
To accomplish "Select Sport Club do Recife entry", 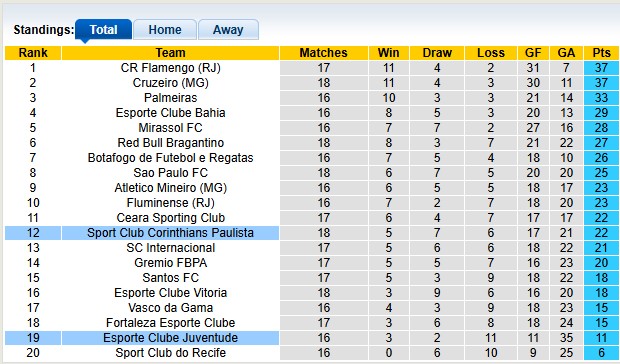I will (170, 353).
